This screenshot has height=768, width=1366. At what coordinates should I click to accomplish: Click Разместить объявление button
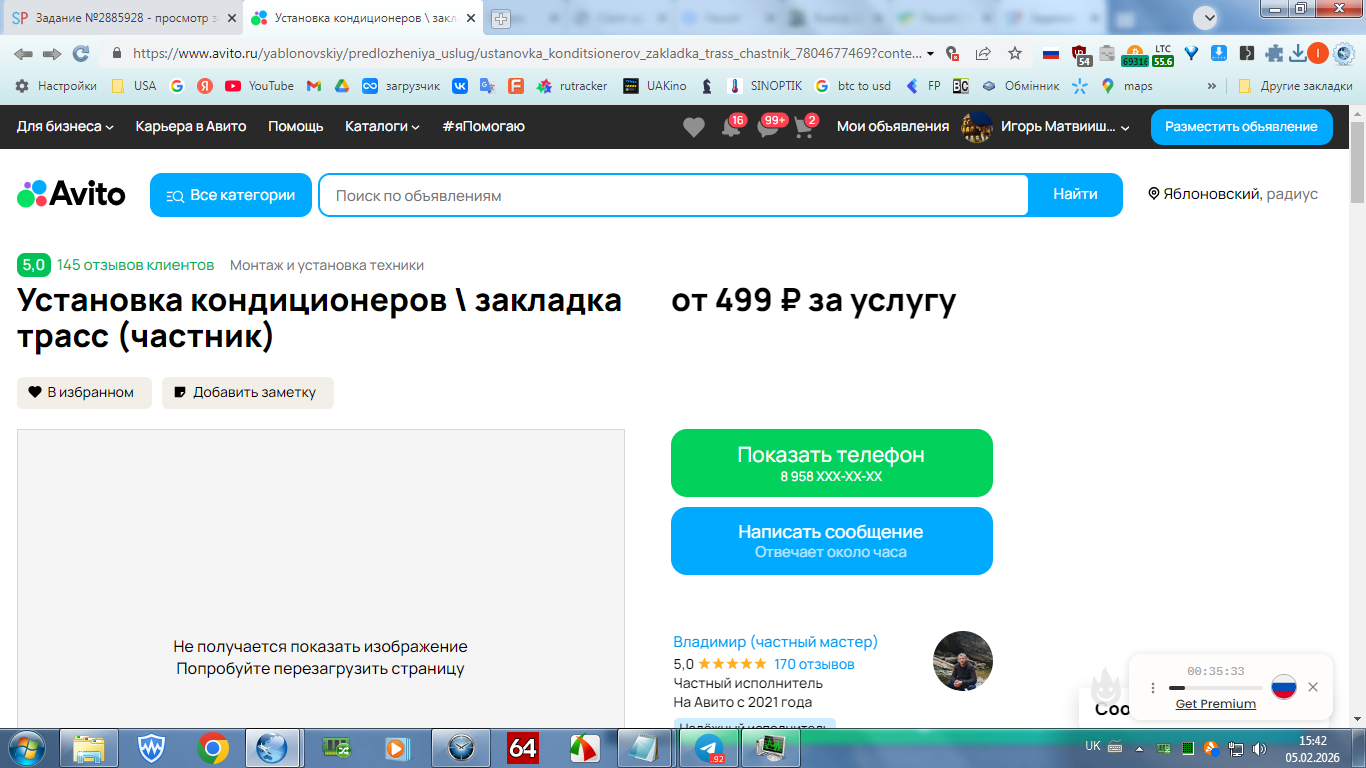point(1241,127)
